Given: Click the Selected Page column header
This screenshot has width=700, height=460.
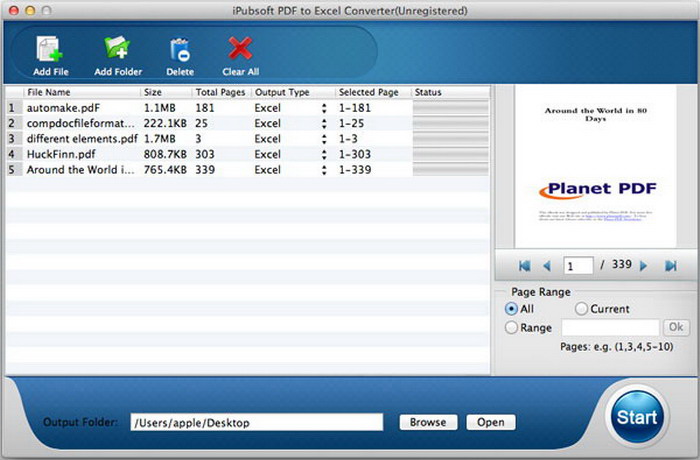Looking at the screenshot, I should coord(373,92).
